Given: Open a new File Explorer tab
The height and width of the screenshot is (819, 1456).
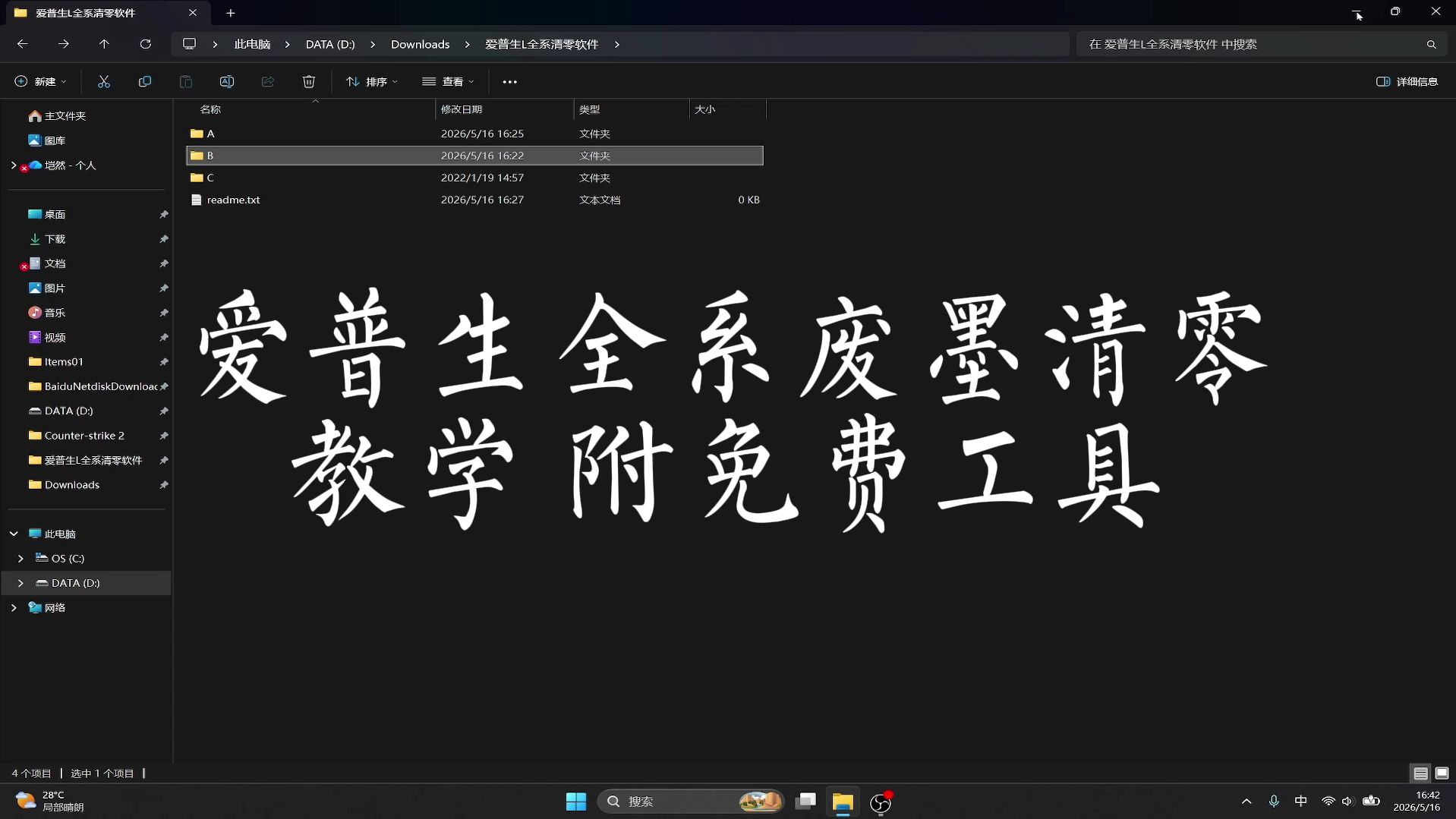Looking at the screenshot, I should [x=231, y=13].
